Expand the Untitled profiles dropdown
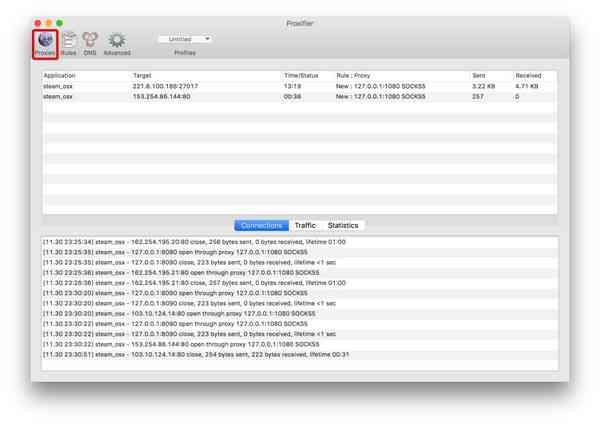 pos(185,39)
